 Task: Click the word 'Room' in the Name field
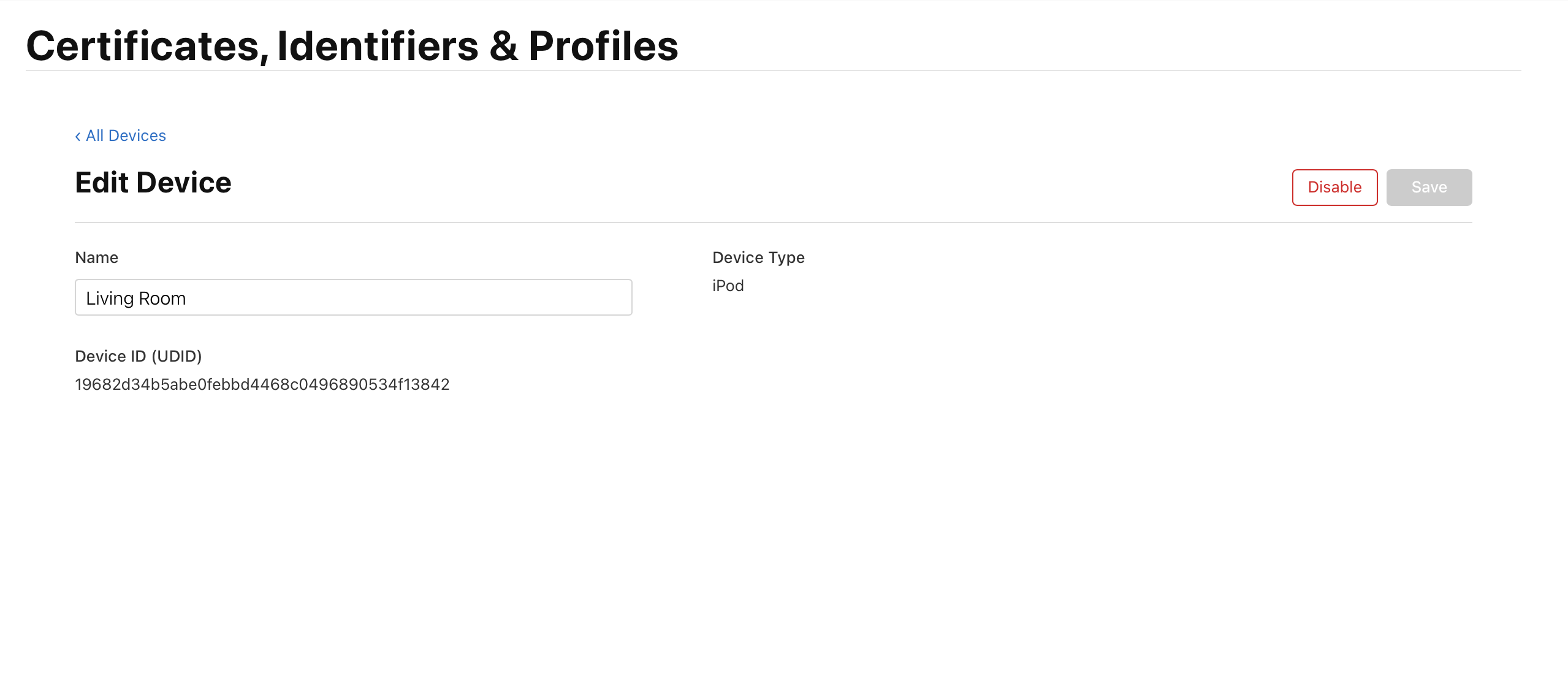162,298
